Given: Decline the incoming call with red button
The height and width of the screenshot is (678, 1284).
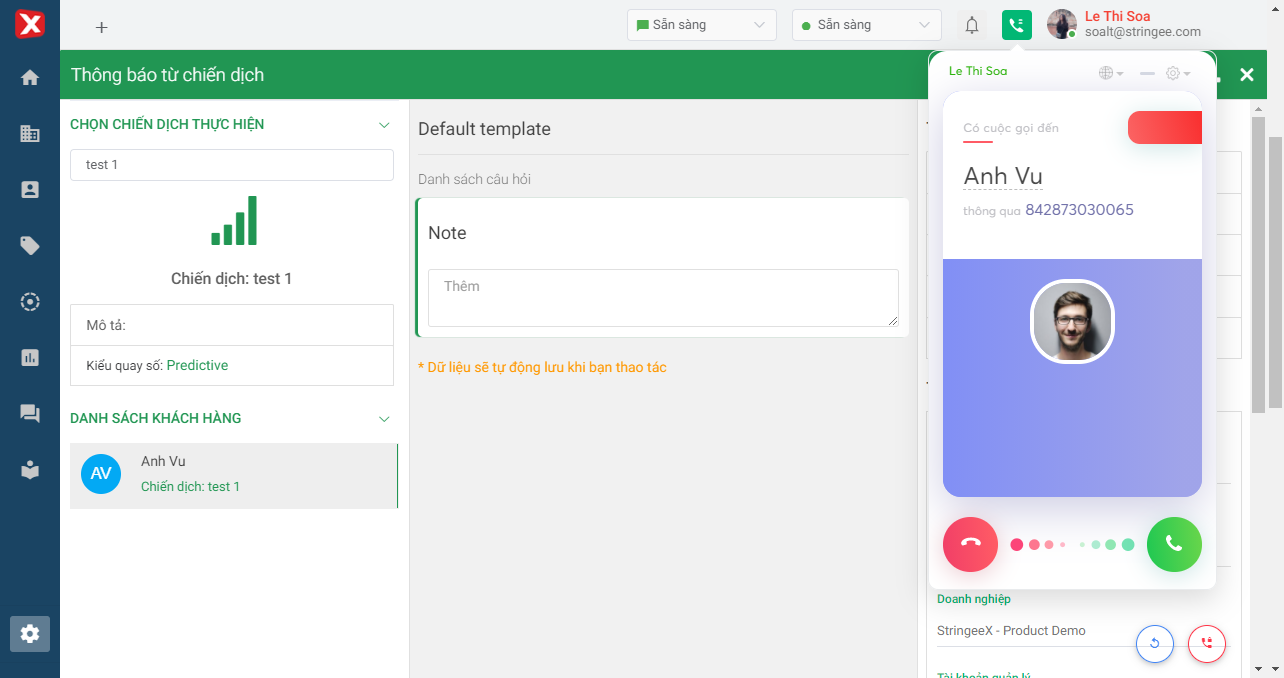Looking at the screenshot, I should pos(970,545).
